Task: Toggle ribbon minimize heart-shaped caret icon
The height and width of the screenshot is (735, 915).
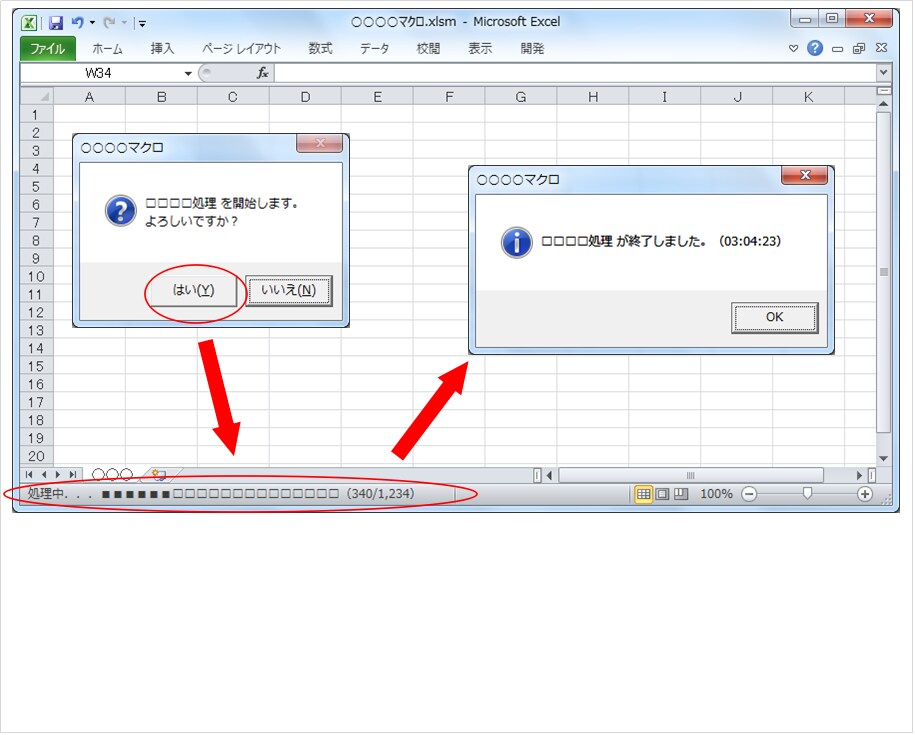Action: tap(793, 48)
